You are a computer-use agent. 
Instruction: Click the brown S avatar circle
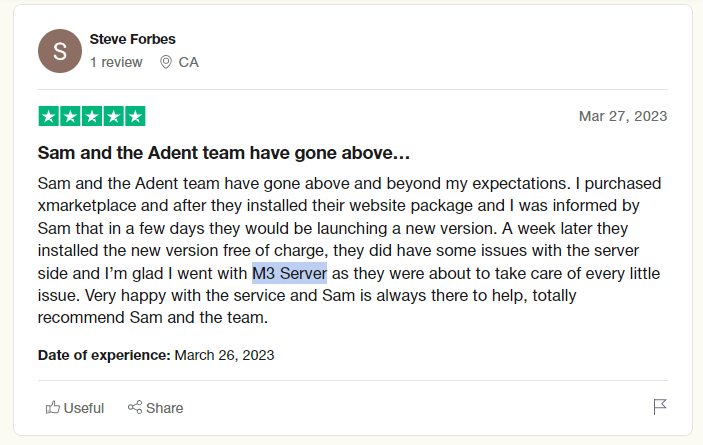[x=60, y=51]
